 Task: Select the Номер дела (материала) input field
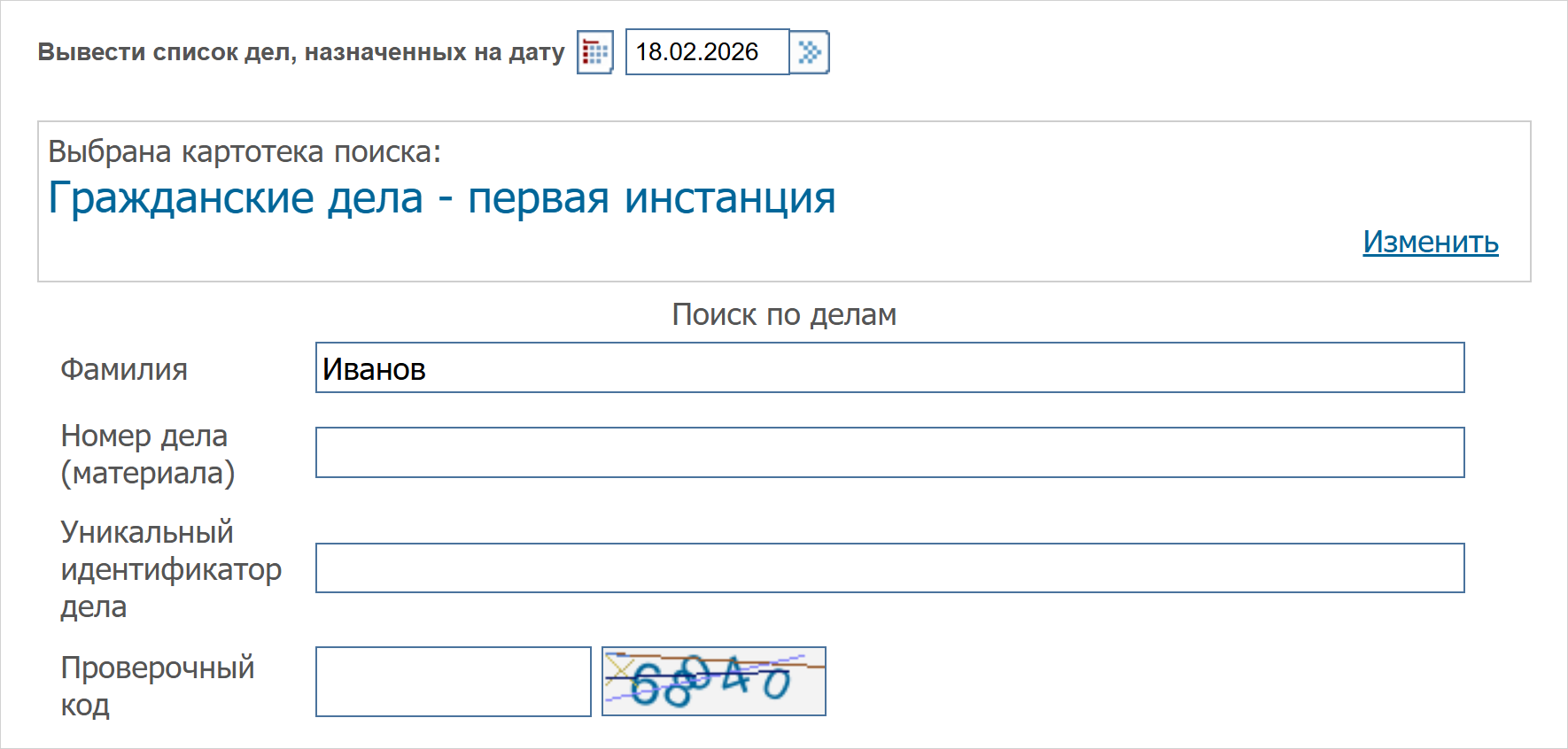[x=889, y=452]
